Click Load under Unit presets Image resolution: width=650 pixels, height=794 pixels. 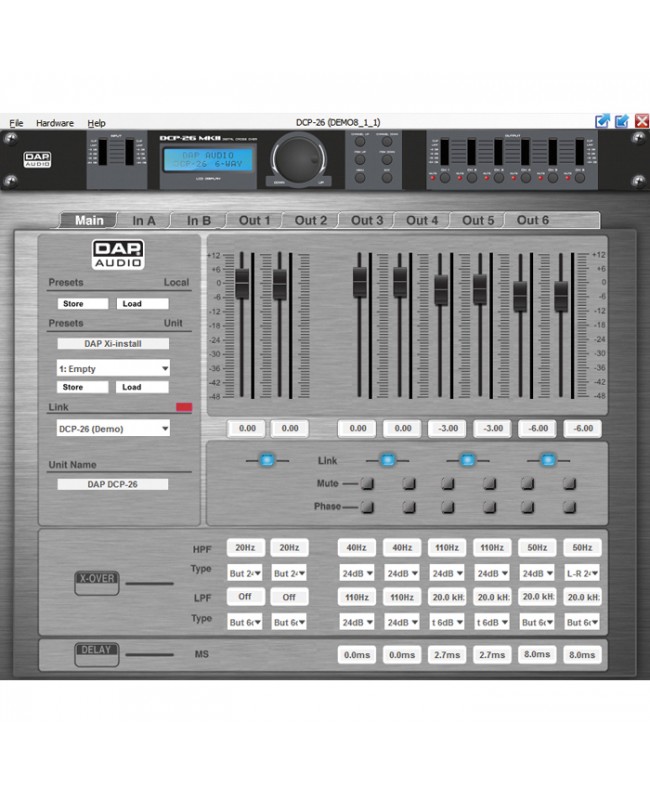[x=142, y=387]
